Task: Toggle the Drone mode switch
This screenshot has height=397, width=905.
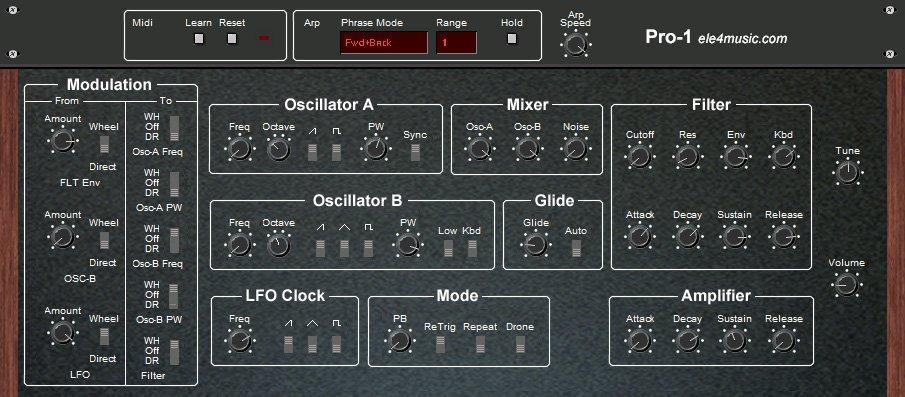Action: click(x=520, y=344)
